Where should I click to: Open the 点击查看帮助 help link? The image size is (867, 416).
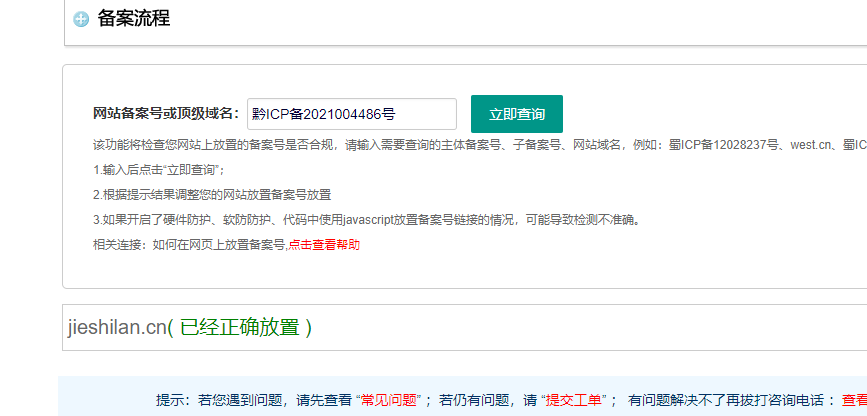324,244
